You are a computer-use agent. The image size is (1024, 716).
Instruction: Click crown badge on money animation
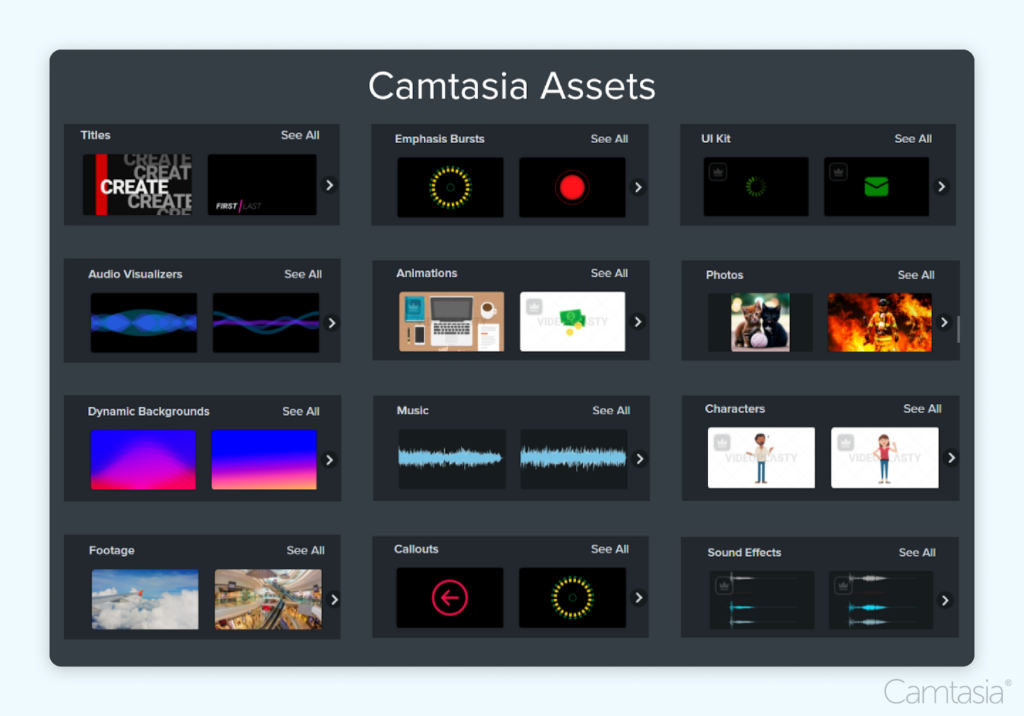pyautogui.click(x=534, y=306)
